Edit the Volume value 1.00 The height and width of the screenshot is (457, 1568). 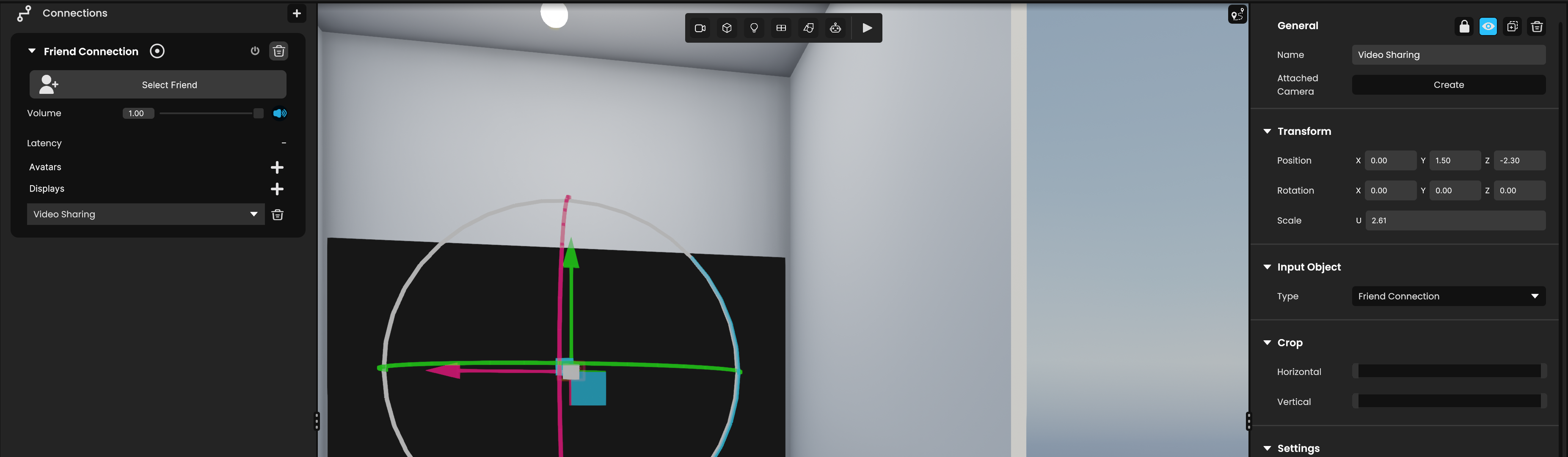pos(138,113)
